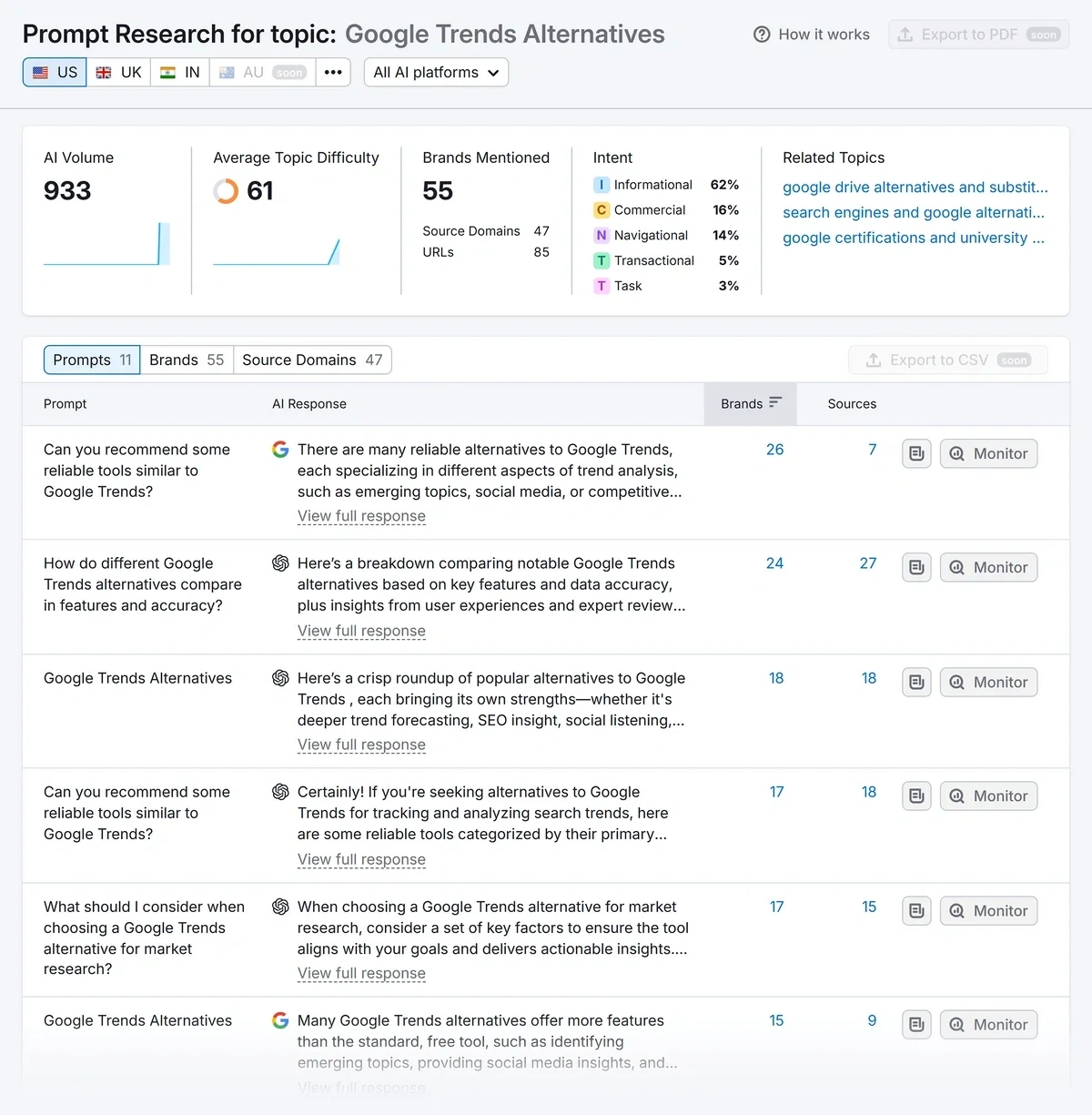Click the AI Volume trend chart

click(x=106, y=245)
